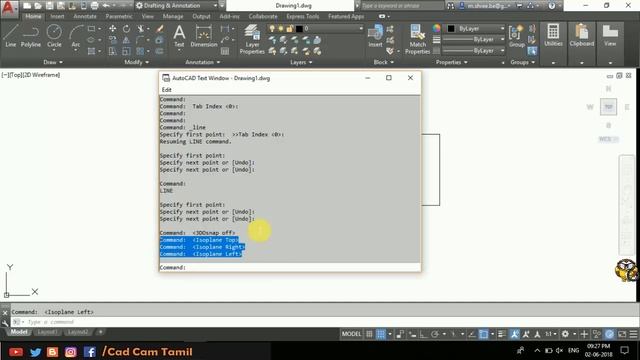The height and width of the screenshot is (360, 640).
Task: Toggle layer 0 lock icon
Action: (290, 29)
